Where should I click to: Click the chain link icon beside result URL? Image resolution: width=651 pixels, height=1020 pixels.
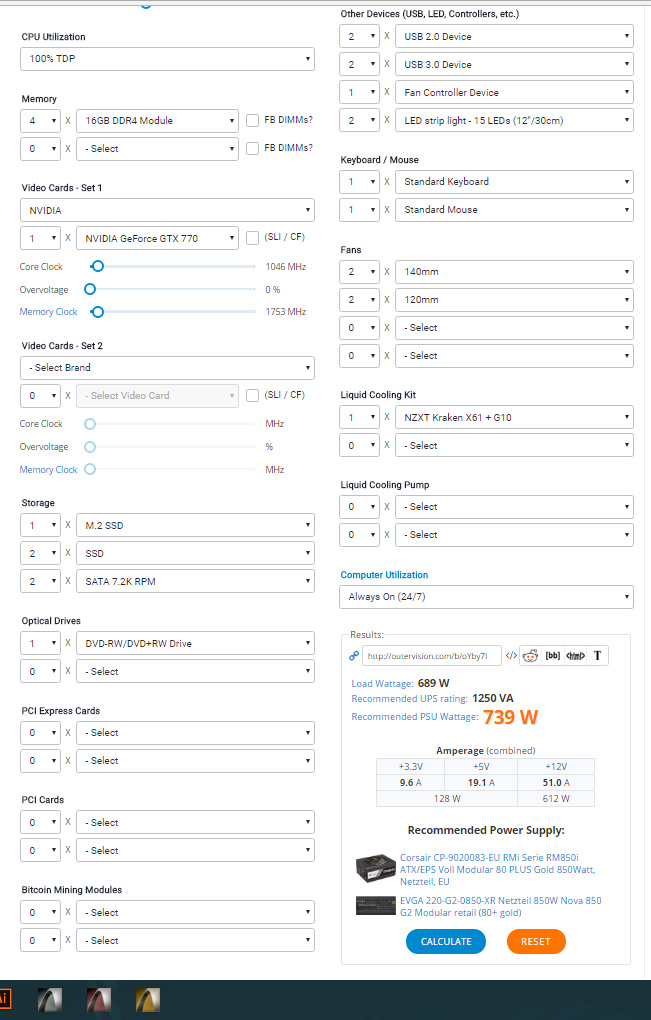[x=353, y=656]
